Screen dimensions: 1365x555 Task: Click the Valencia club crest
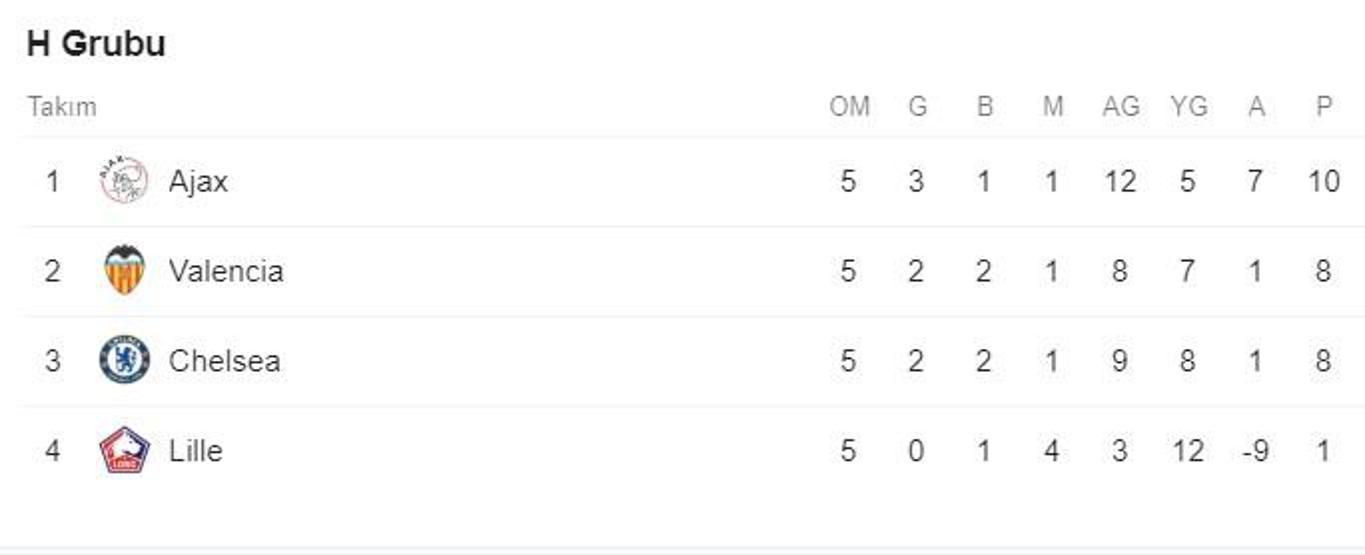pyautogui.click(x=124, y=270)
